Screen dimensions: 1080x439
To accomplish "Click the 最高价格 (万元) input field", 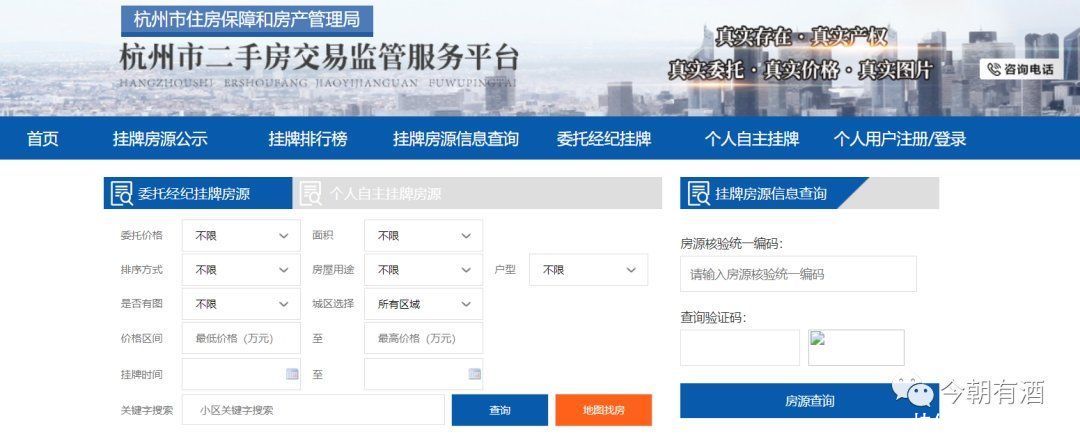I will point(423,338).
